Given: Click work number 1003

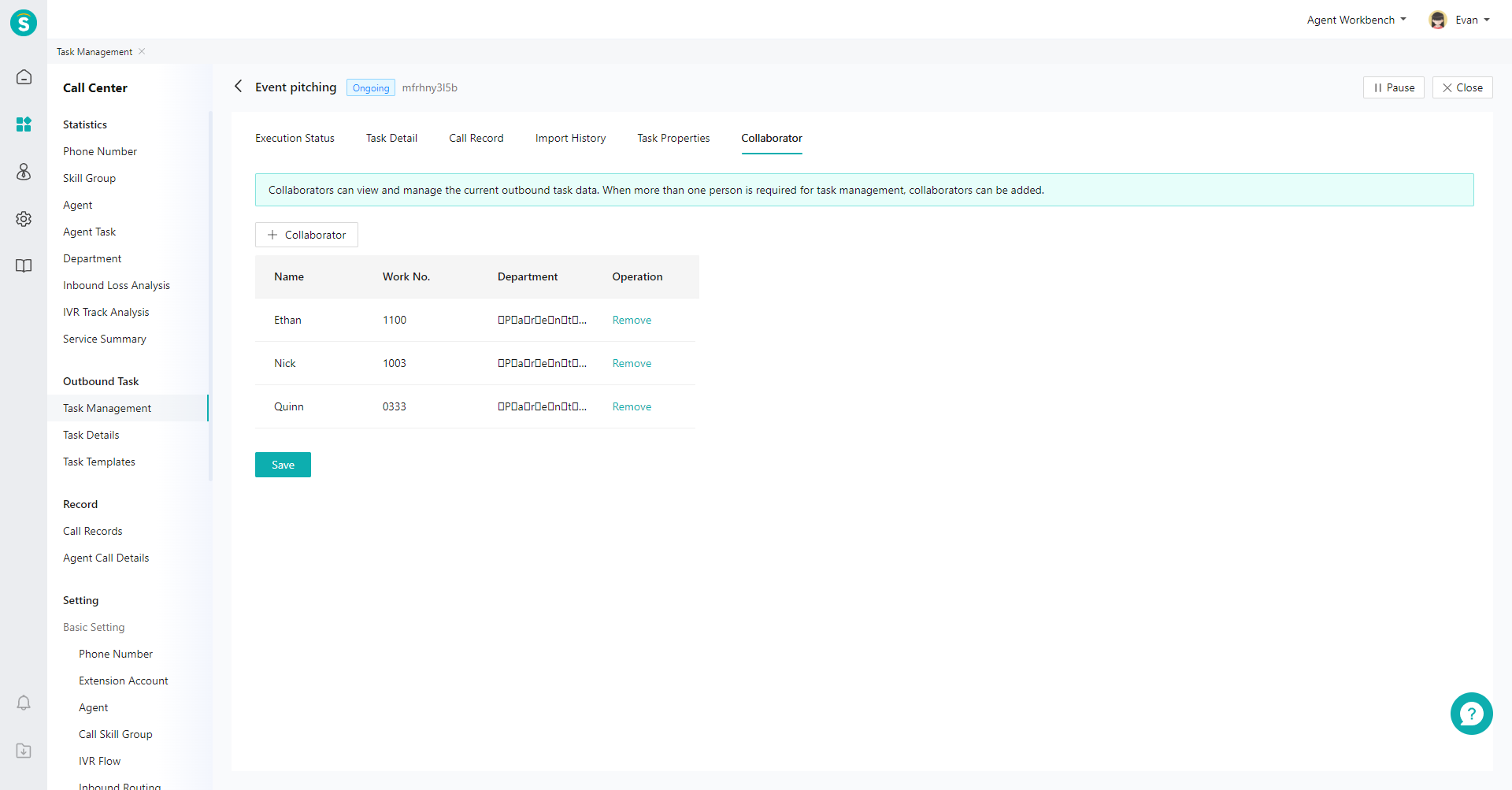Looking at the screenshot, I should tap(395, 363).
